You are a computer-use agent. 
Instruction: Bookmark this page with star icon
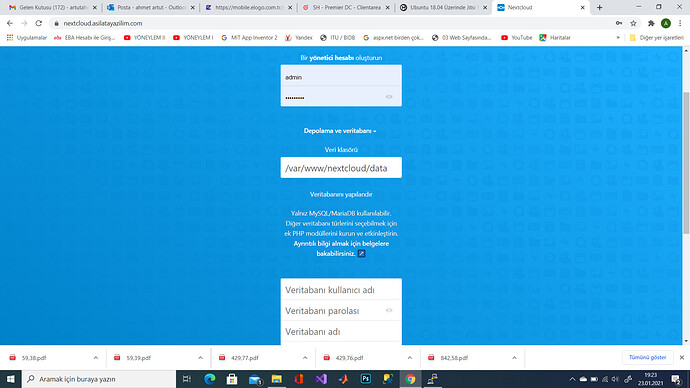tap(633, 23)
